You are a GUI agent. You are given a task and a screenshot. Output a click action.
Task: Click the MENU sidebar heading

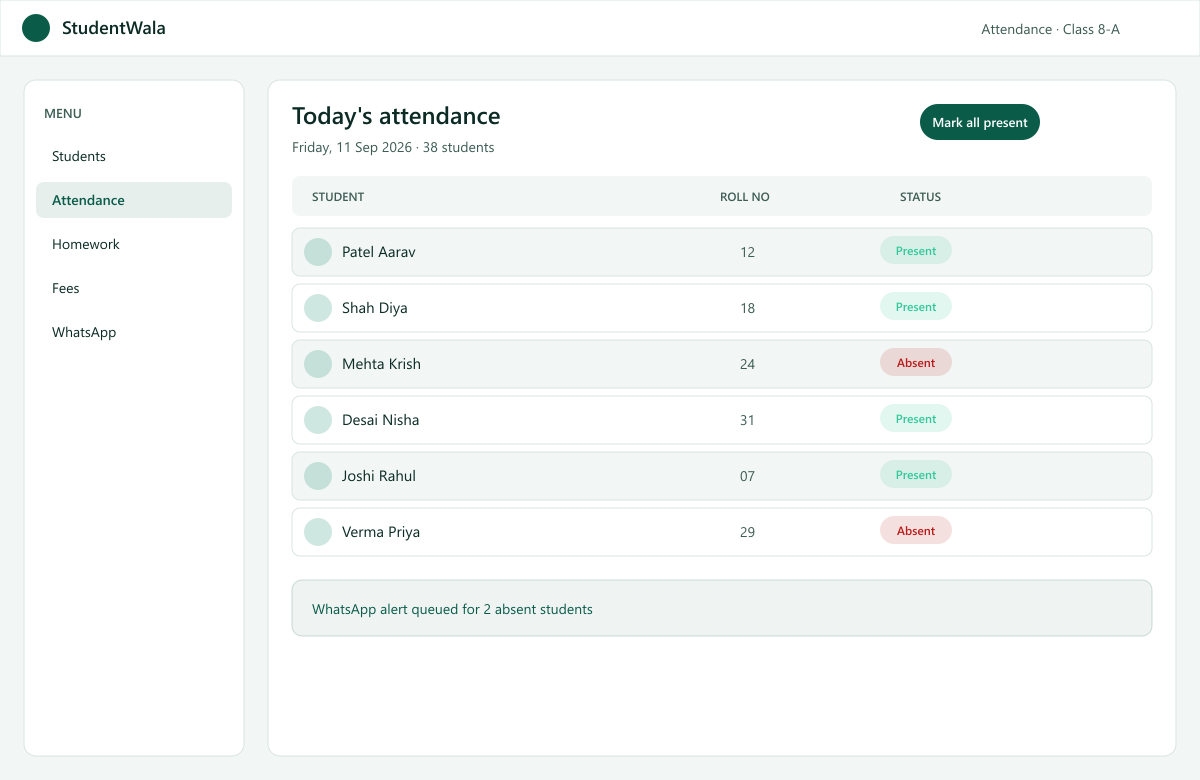(63, 114)
